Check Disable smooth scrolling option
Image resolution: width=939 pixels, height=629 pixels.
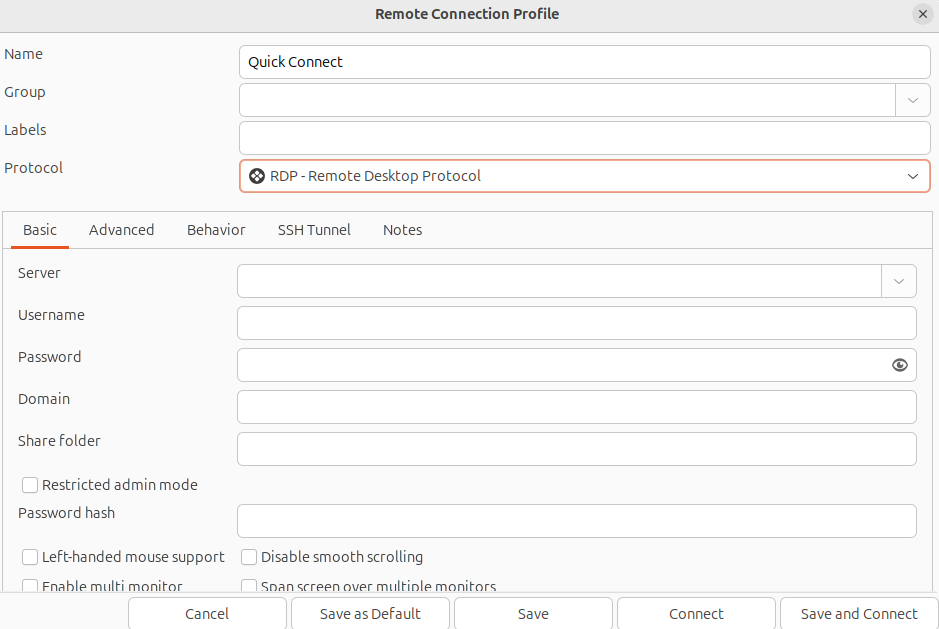click(x=249, y=557)
